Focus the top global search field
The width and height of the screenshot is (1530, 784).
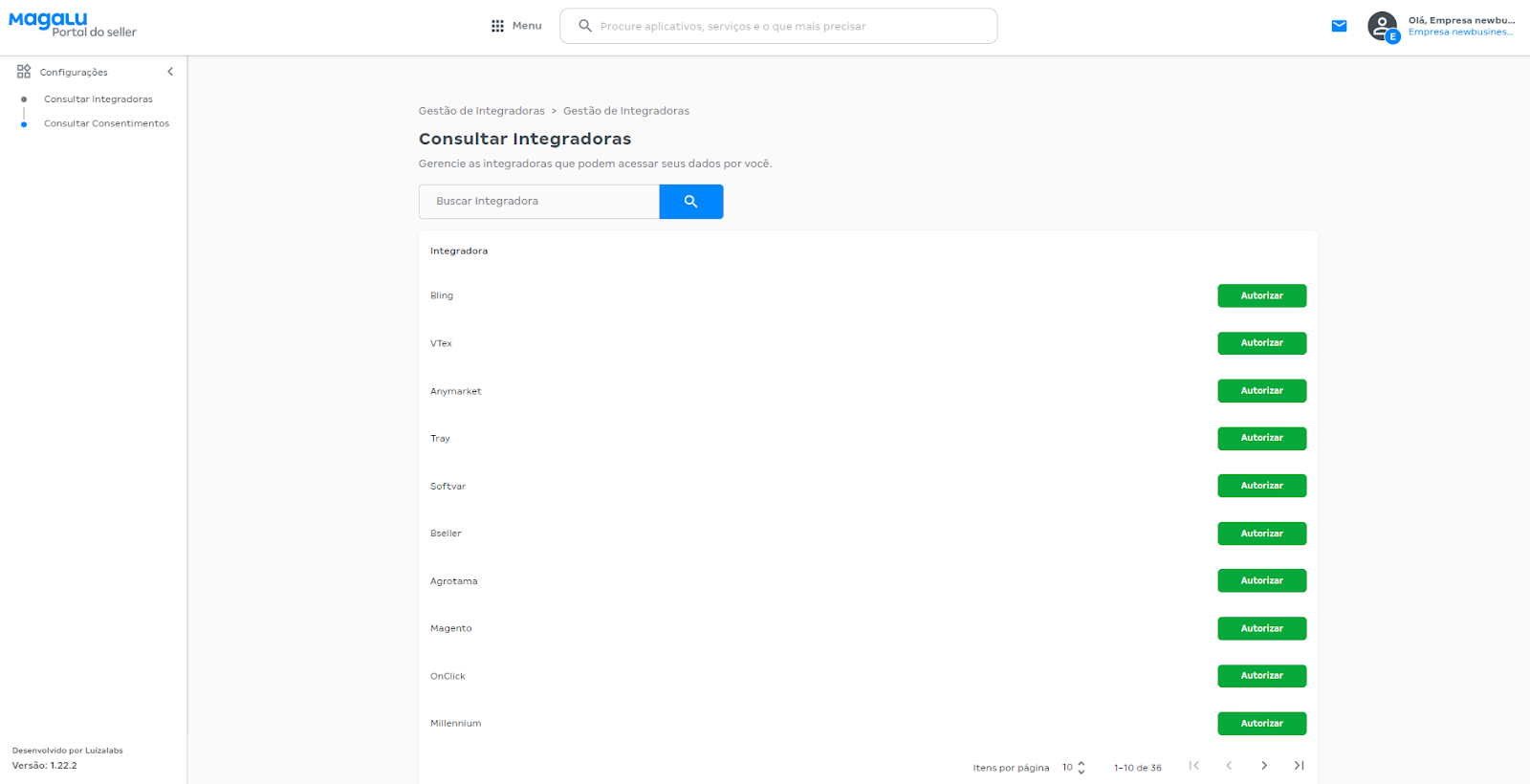[x=778, y=26]
